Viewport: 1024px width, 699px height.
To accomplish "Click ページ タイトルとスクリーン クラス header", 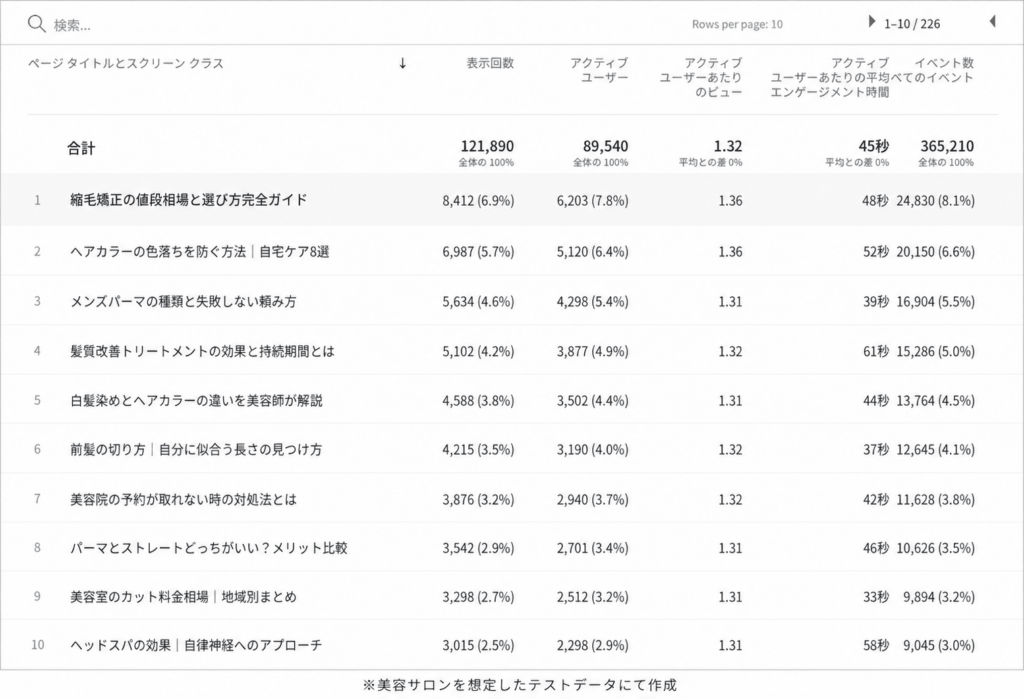I will [x=125, y=63].
